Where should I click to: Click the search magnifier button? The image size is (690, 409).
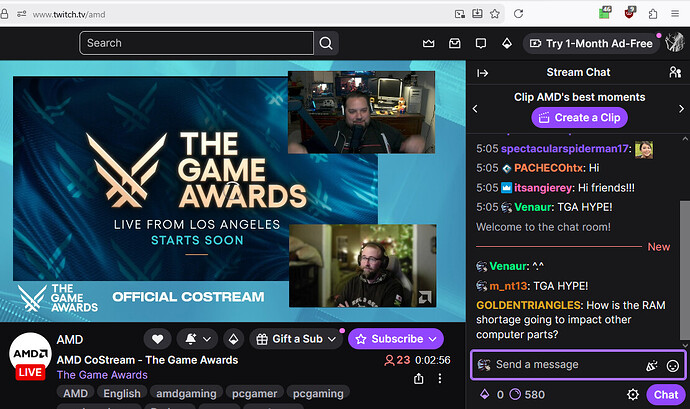pyautogui.click(x=327, y=43)
